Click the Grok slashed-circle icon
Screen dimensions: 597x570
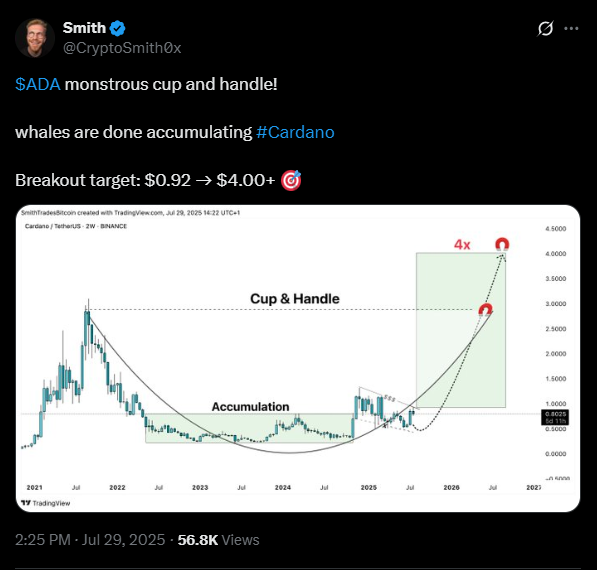coord(545,29)
